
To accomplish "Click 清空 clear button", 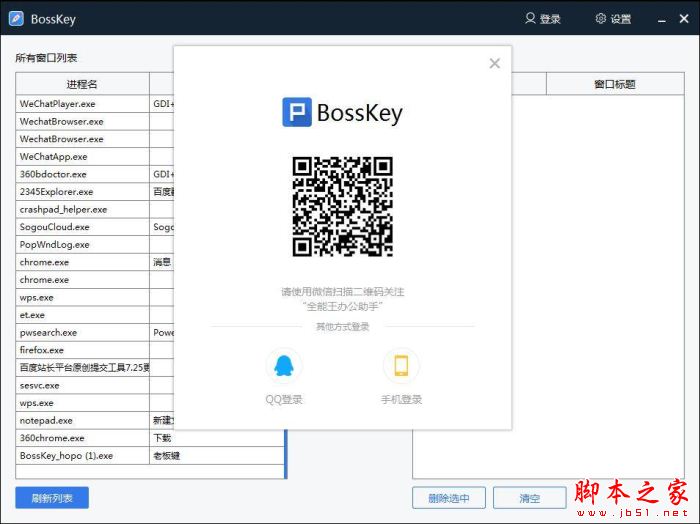I will (x=529, y=498).
